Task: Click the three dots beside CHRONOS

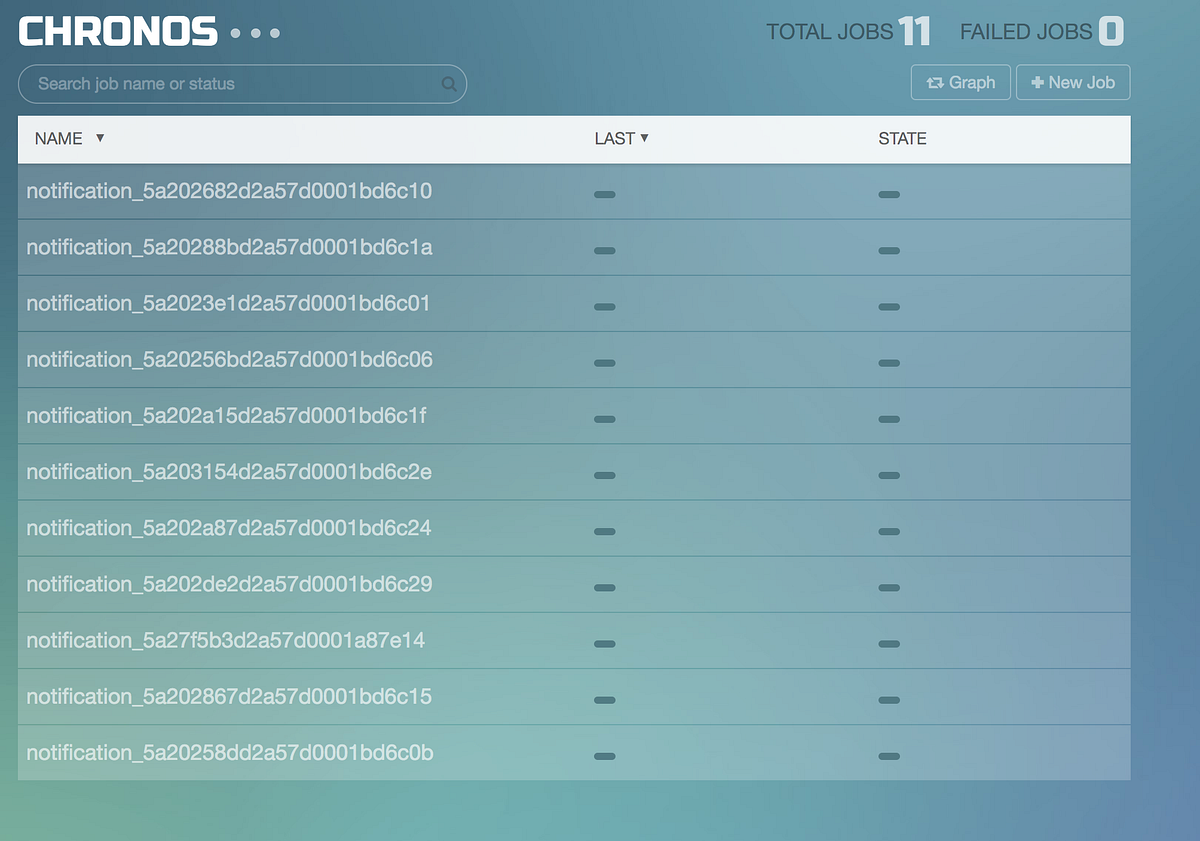Action: coord(255,33)
